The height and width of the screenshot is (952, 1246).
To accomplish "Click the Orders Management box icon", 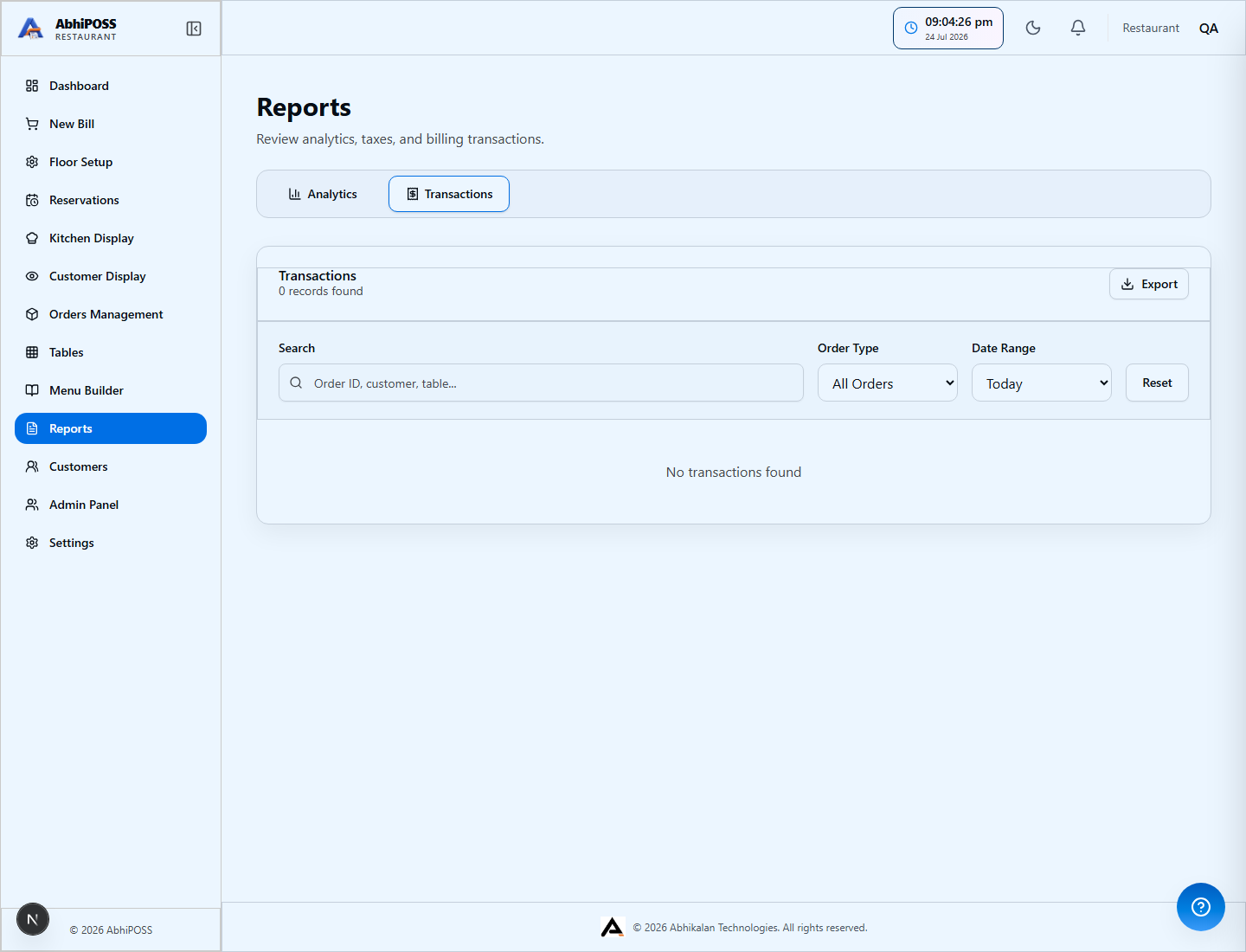I will (x=32, y=314).
